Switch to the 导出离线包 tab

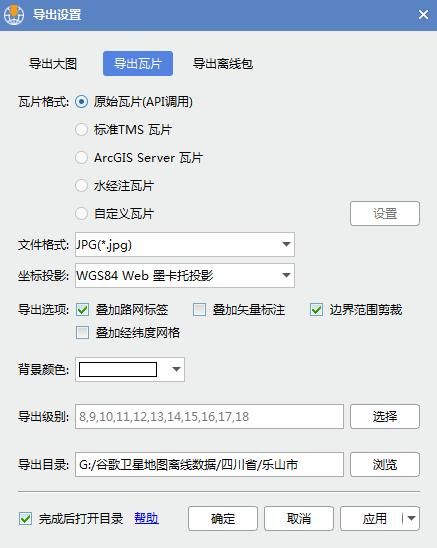tap(223, 64)
